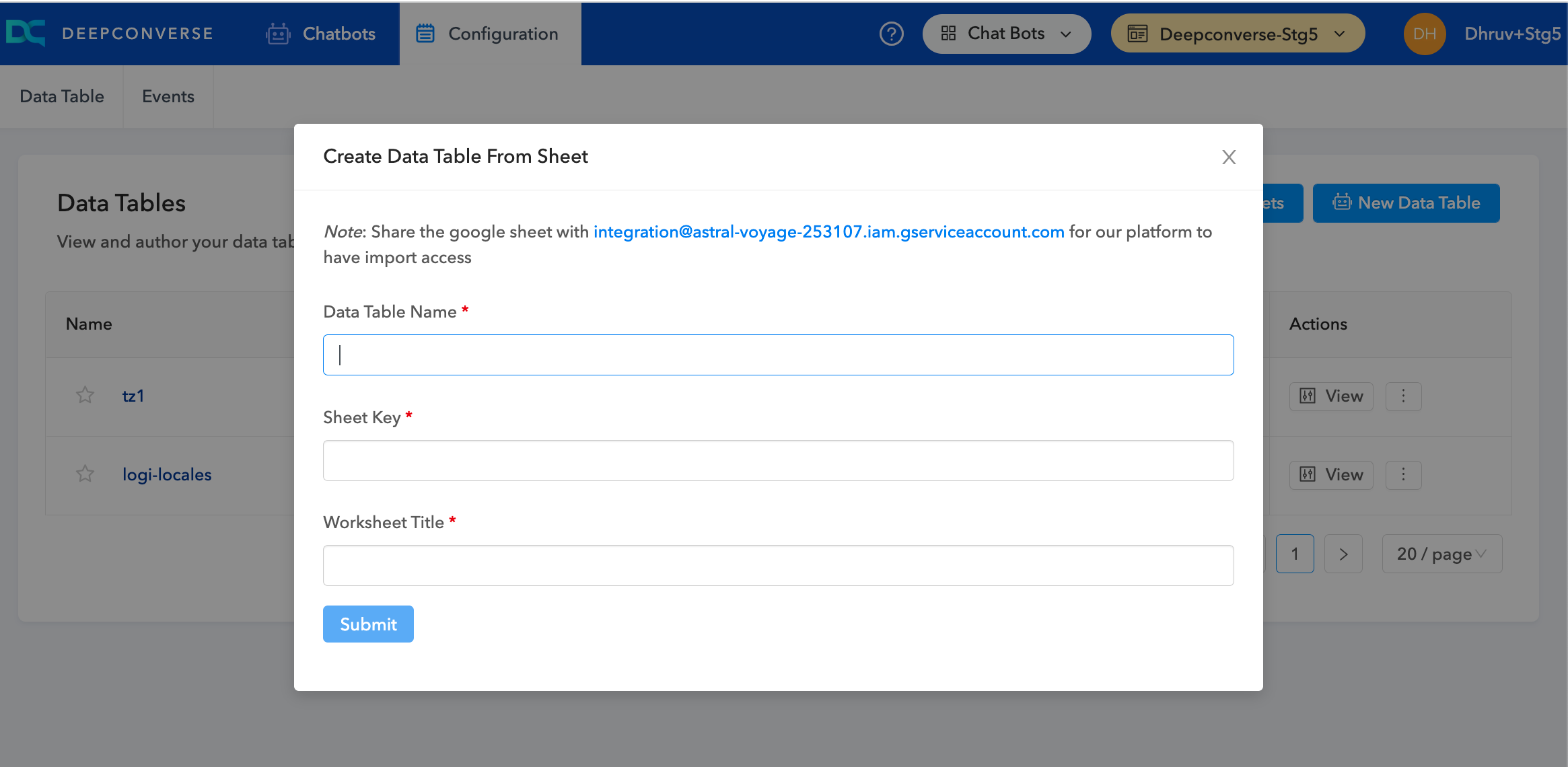This screenshot has width=1568, height=767.
Task: Expand the Deepconverse-Stg5 workspace dropdown
Action: tap(1237, 34)
